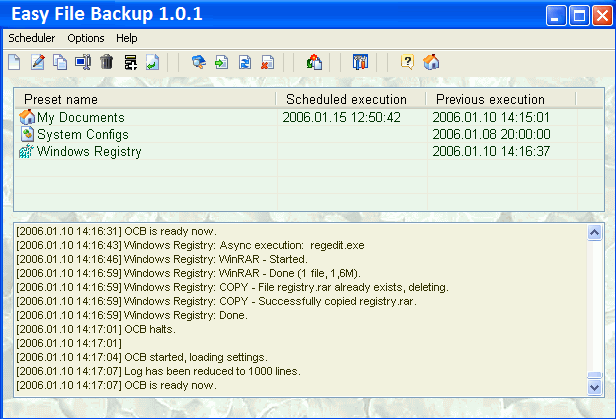Viewport: 616px width, 419px height.
Task: Click the log line mentioning regedit.exe
Action: click(190, 245)
